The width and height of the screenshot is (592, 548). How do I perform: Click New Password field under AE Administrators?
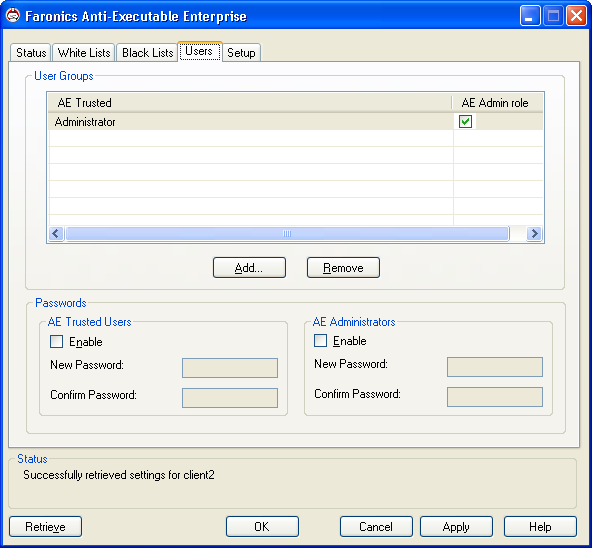coord(495,367)
